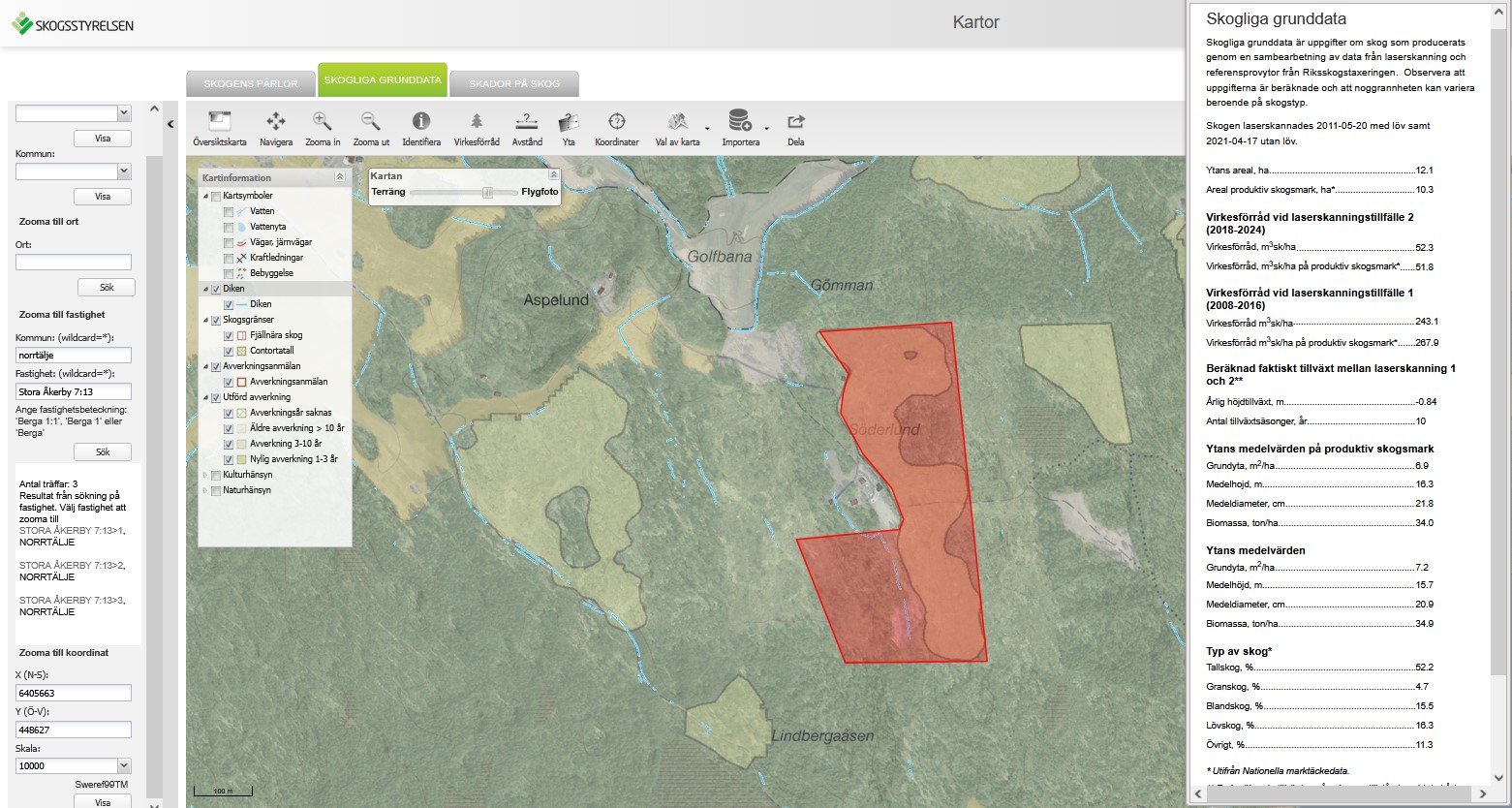
Task: Toggle the Kulturhänsyn layer checkbox
Action: pyautogui.click(x=216, y=475)
